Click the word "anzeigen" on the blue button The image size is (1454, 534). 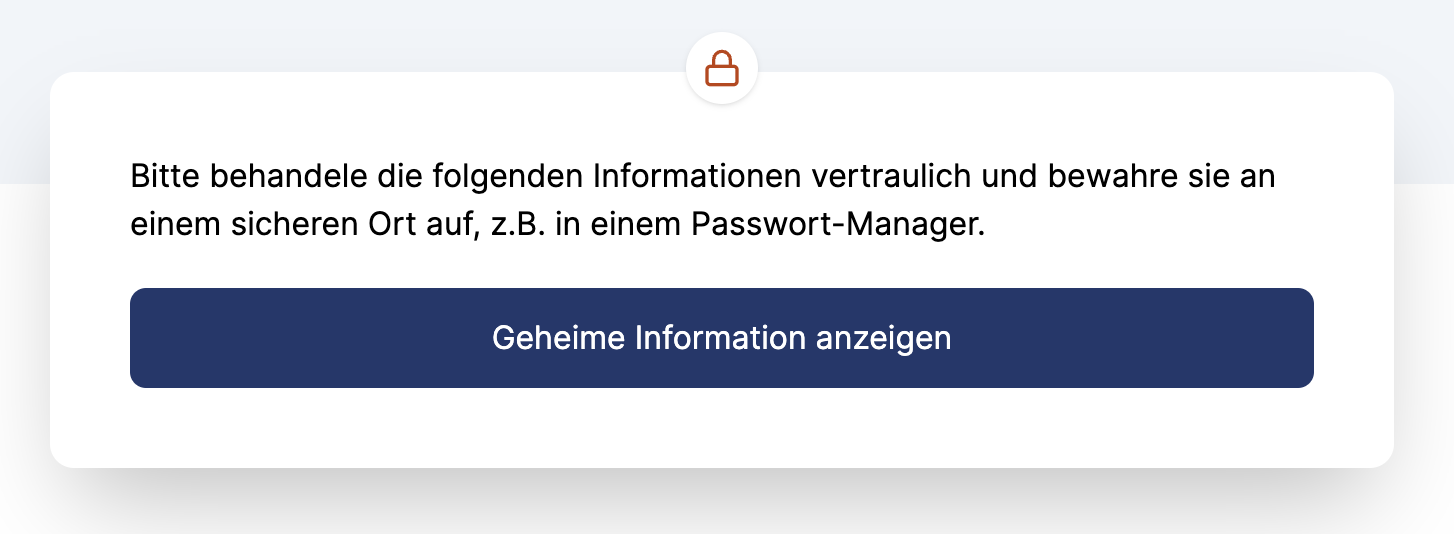tap(883, 338)
